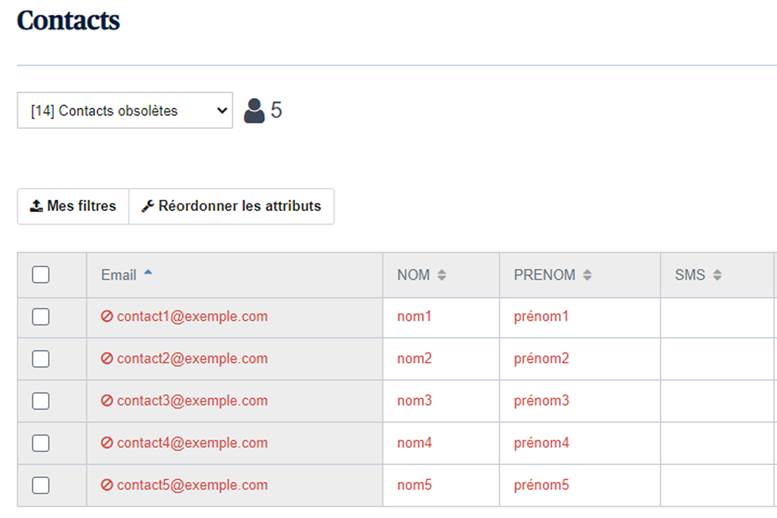Click the nom3 name cell
Viewport: 777px width, 518px height.
click(x=415, y=401)
